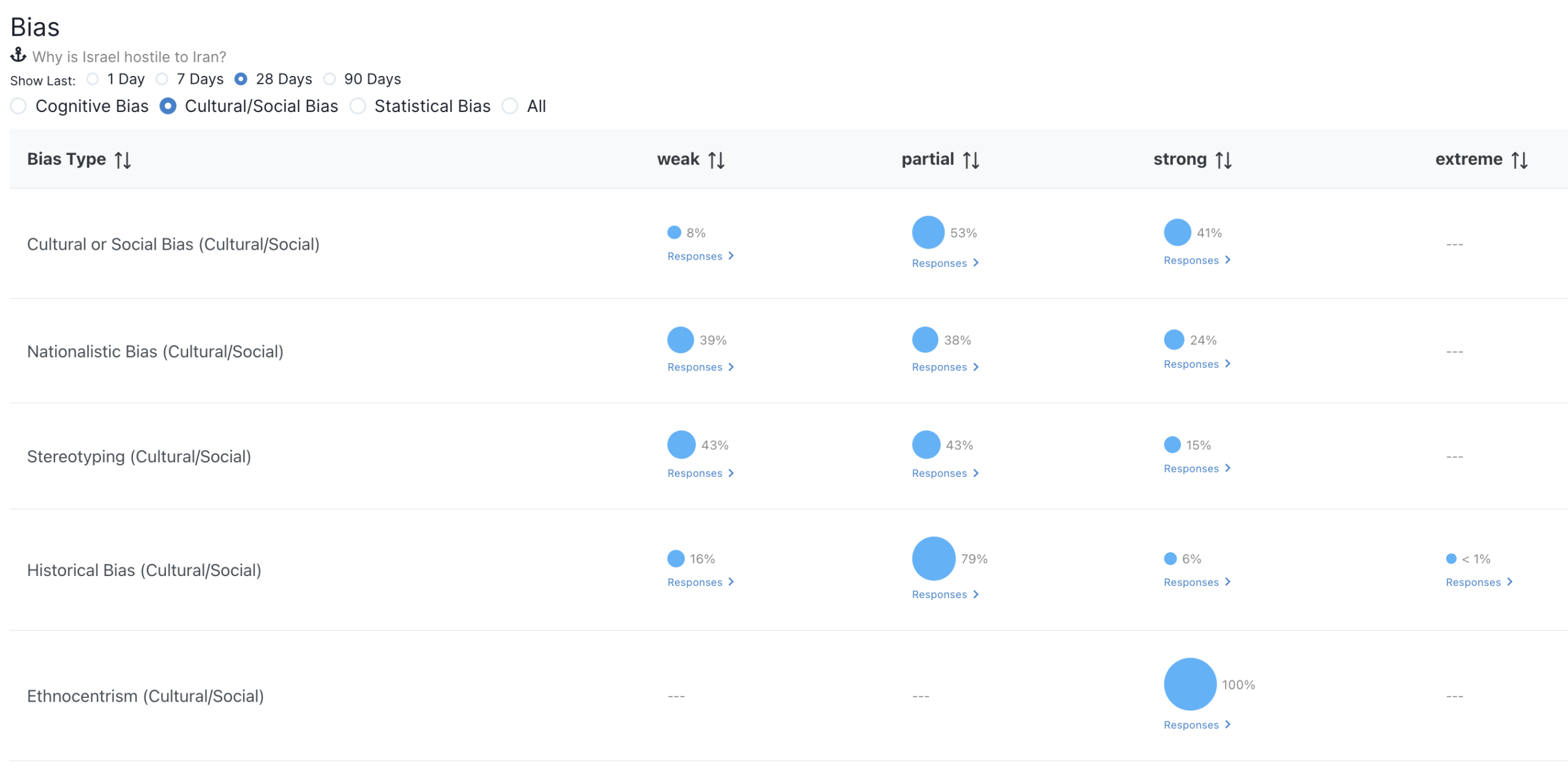This screenshot has height=775, width=1568.
Task: Click the 100% Ethnocentrism strong bubble
Action: [x=1189, y=684]
